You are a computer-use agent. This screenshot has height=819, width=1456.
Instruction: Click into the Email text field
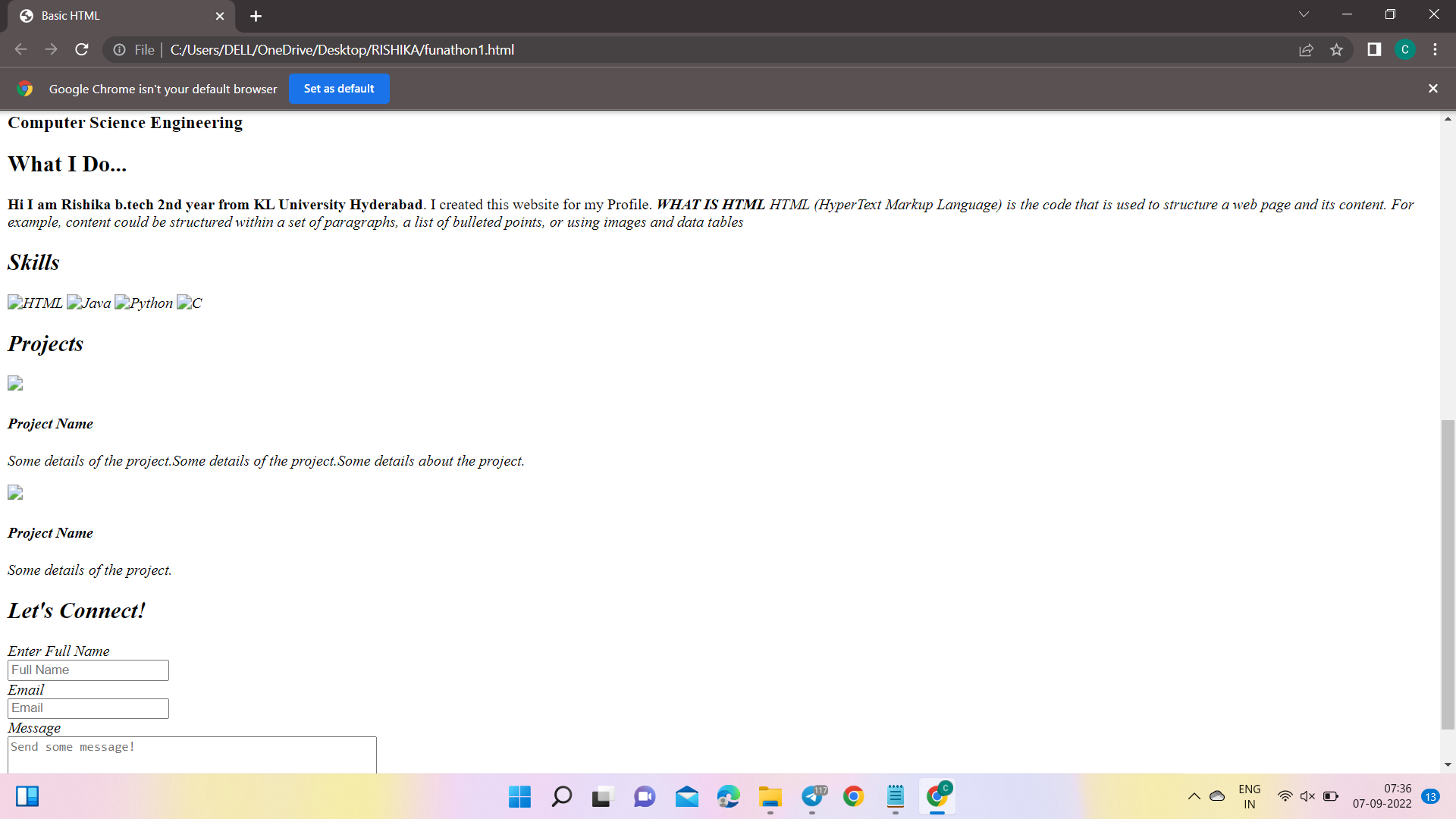pos(88,708)
